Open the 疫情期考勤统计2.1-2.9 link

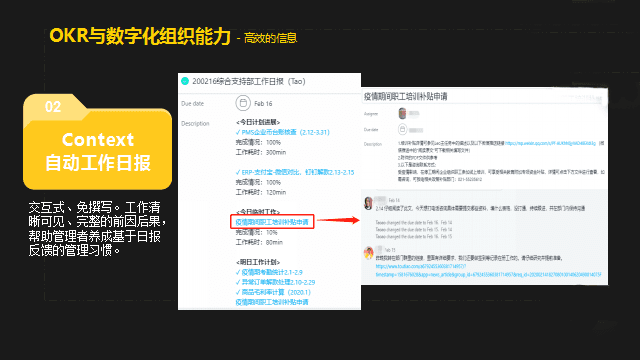click(269, 272)
